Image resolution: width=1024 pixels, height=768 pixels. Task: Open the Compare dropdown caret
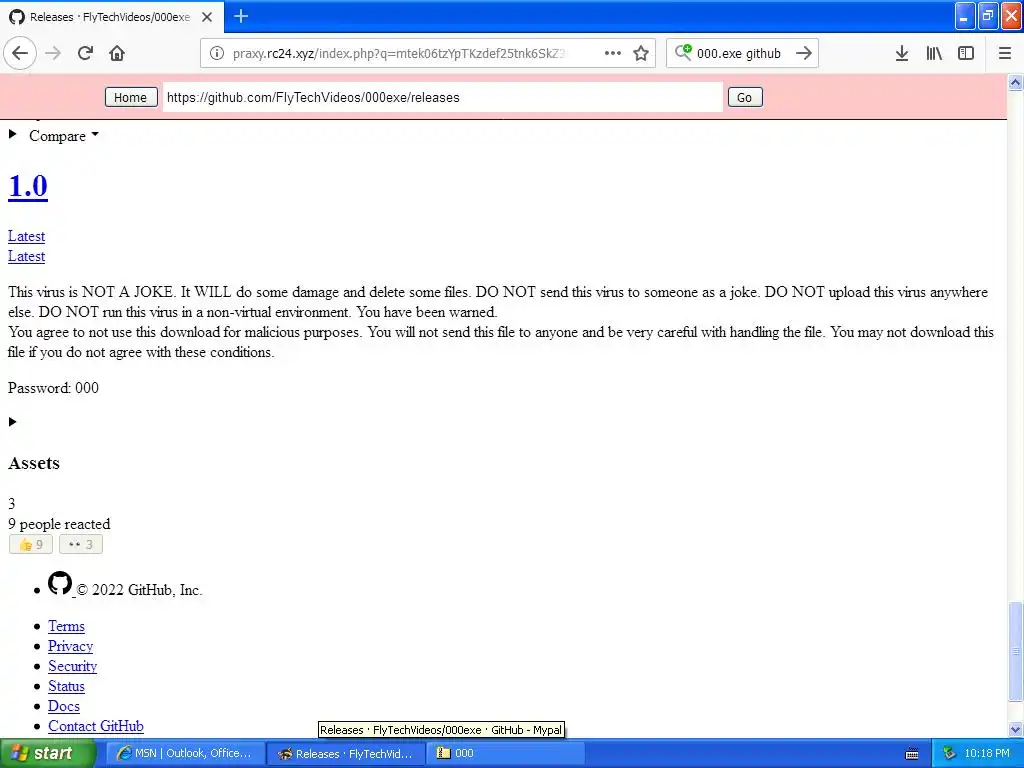95,134
